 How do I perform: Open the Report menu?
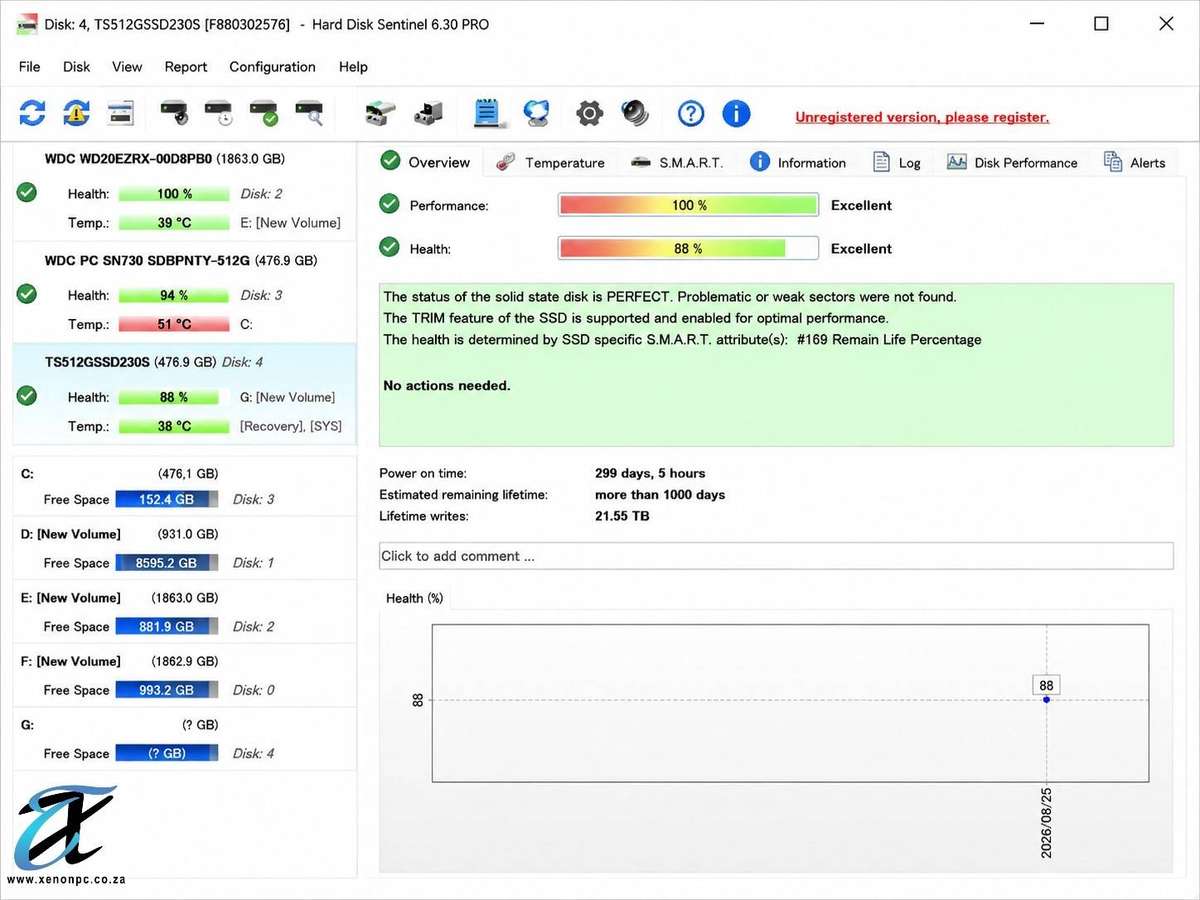tap(186, 67)
